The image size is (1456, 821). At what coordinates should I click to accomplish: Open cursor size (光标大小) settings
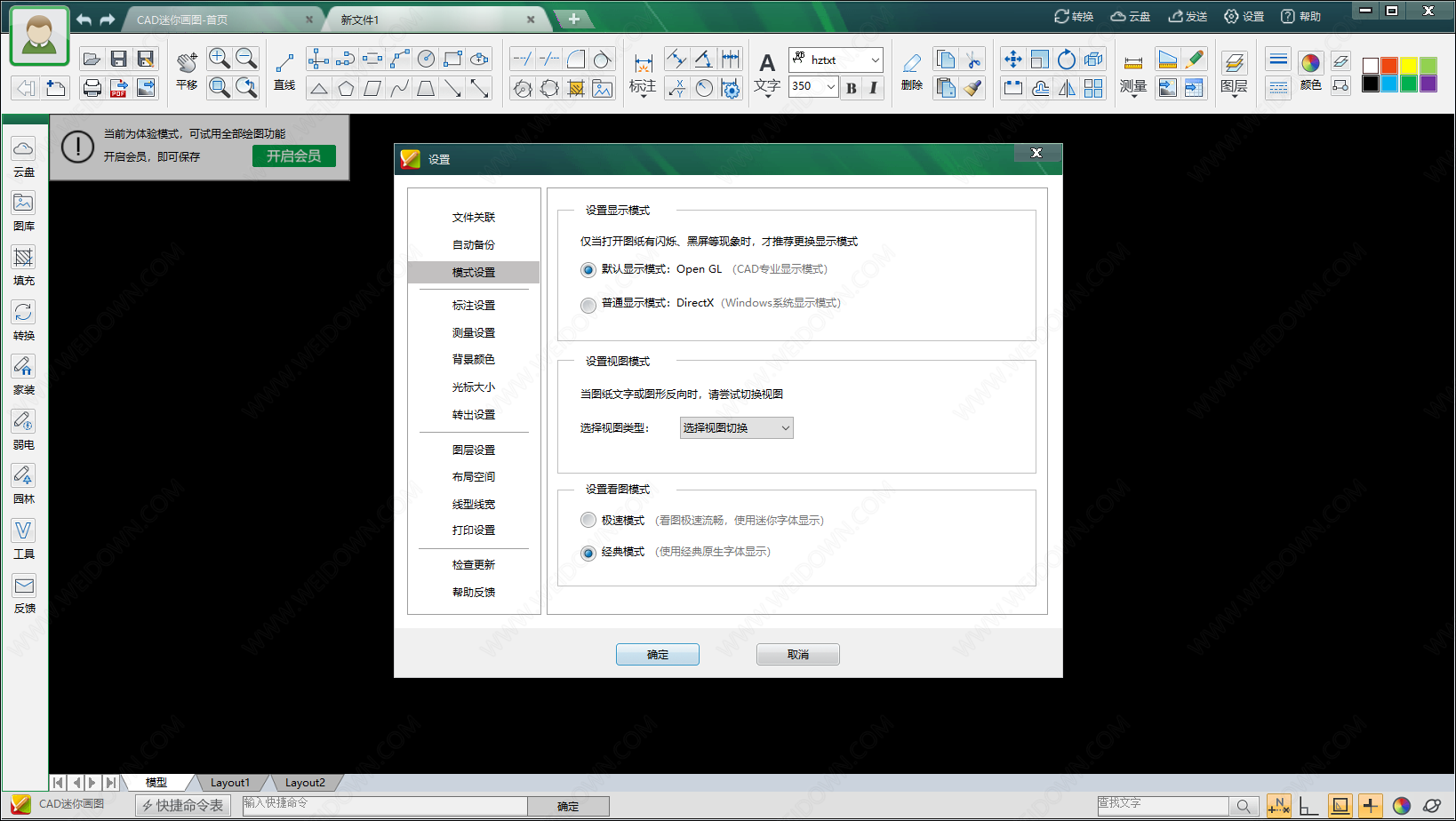(474, 387)
